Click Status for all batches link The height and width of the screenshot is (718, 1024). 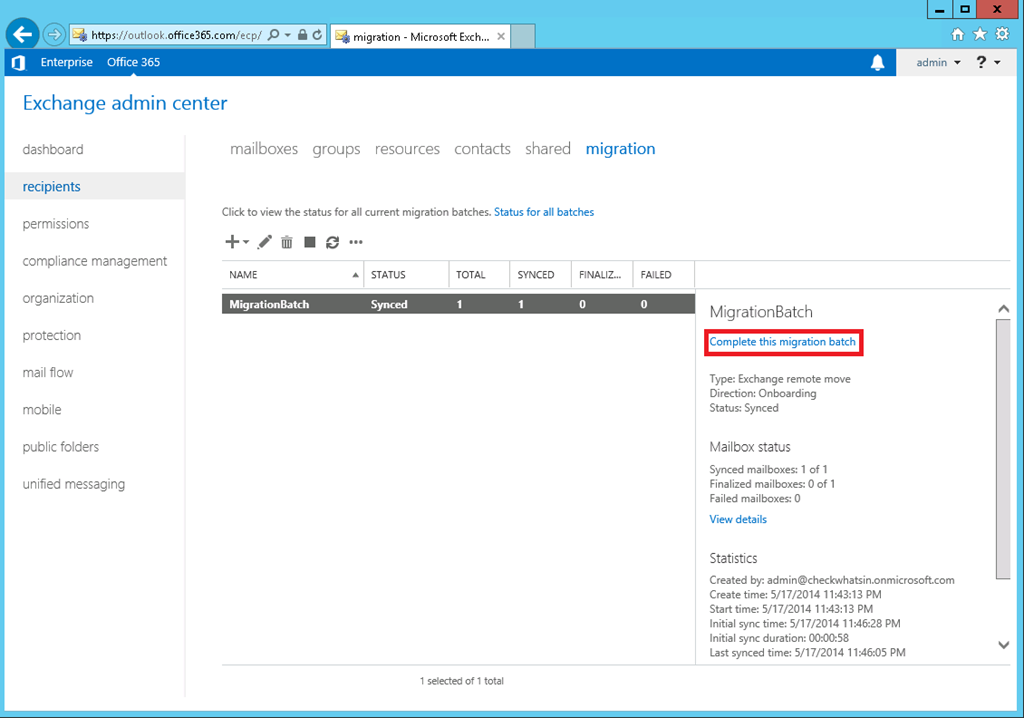point(544,212)
